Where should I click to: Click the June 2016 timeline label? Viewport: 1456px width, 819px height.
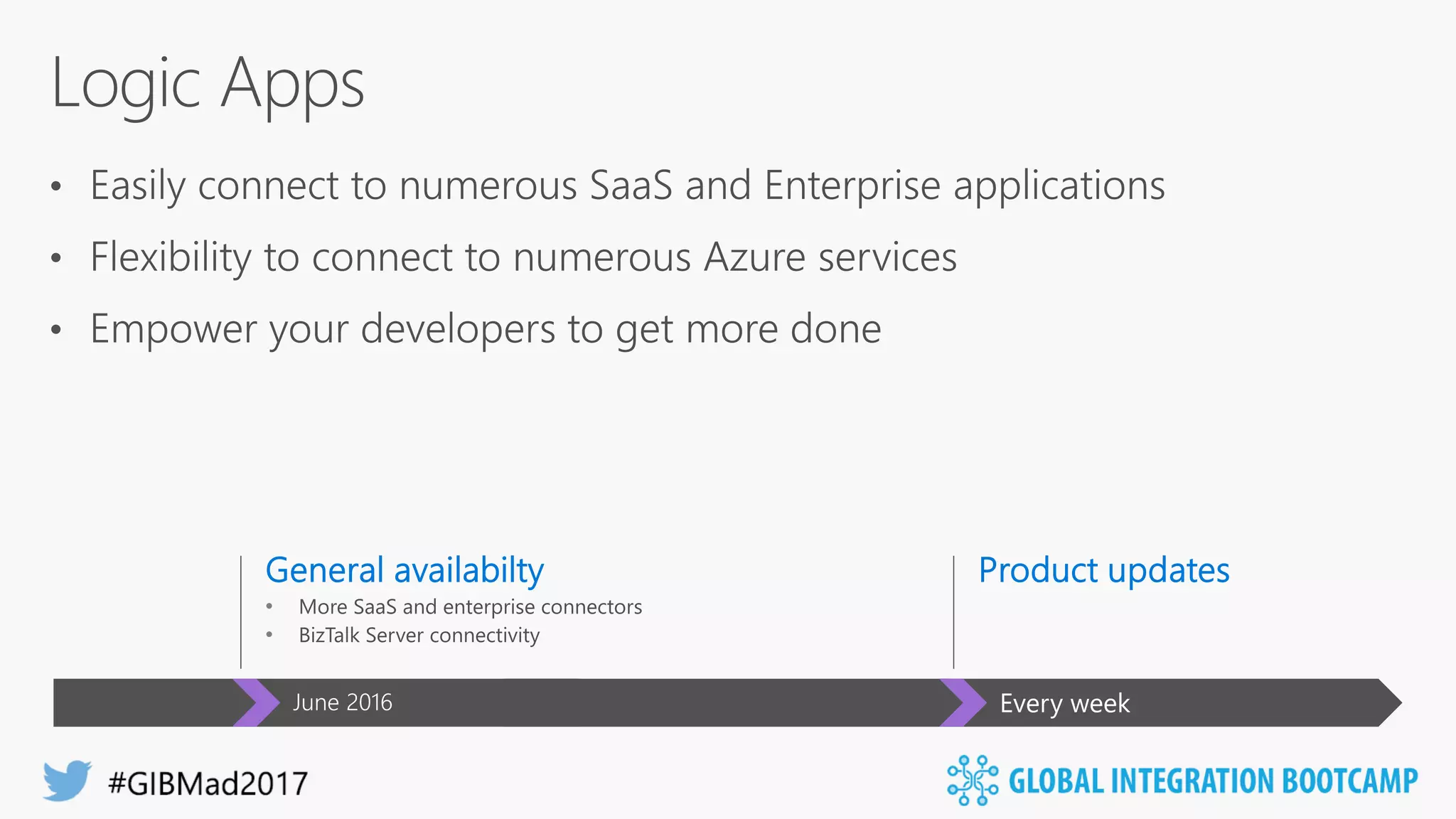(343, 702)
